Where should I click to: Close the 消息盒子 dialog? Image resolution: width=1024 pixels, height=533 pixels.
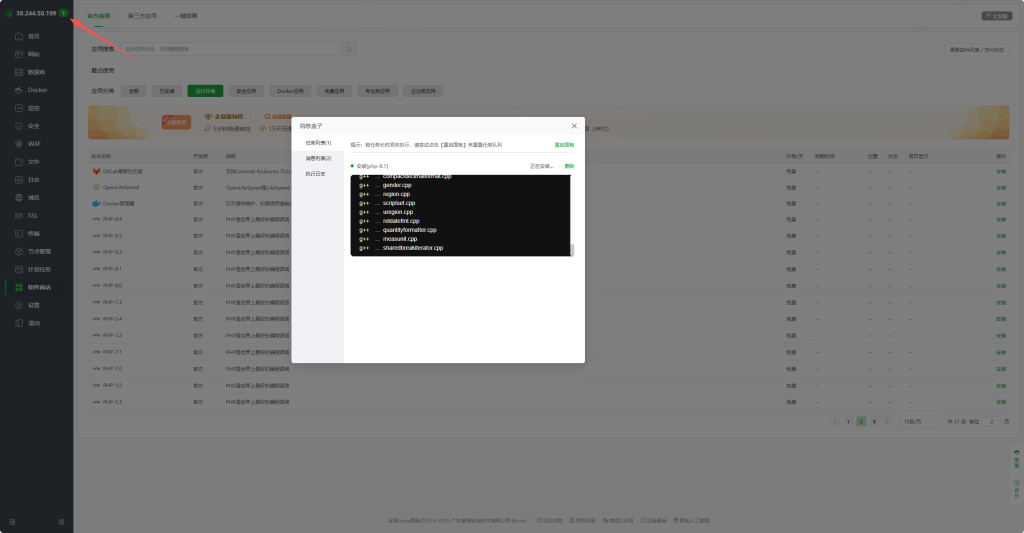click(x=574, y=126)
